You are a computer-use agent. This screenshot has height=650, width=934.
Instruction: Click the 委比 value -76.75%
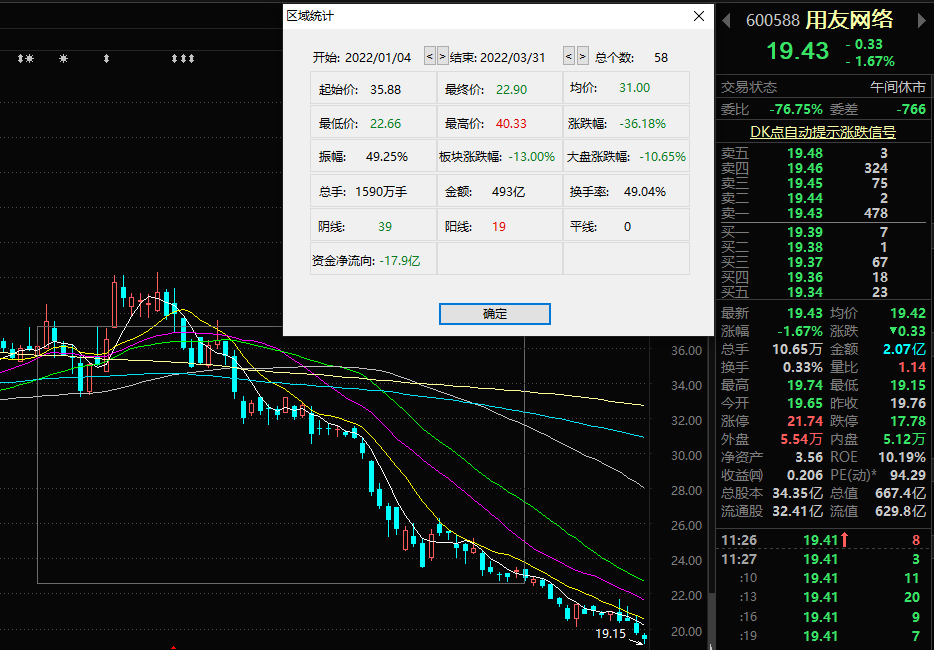click(x=796, y=109)
